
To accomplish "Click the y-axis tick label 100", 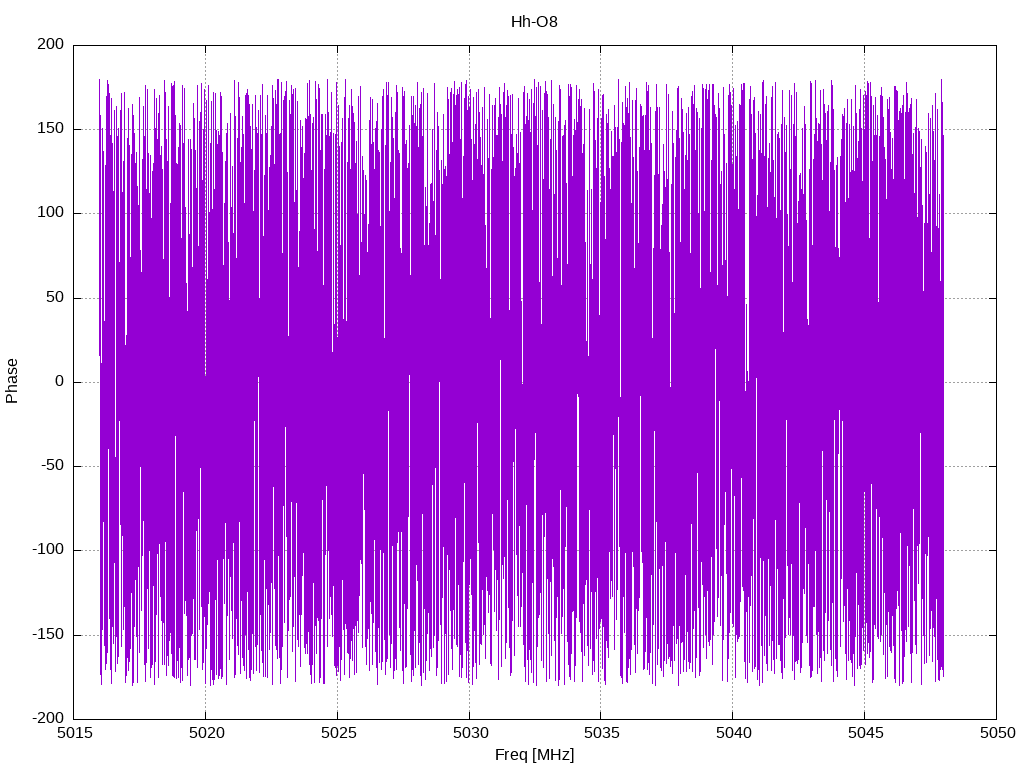I will [51, 213].
